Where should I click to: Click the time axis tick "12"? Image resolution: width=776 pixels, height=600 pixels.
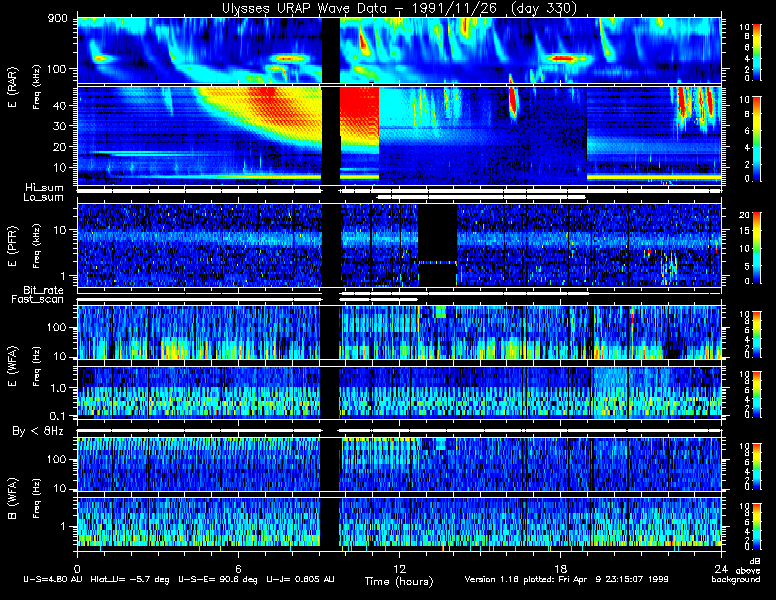399,569
